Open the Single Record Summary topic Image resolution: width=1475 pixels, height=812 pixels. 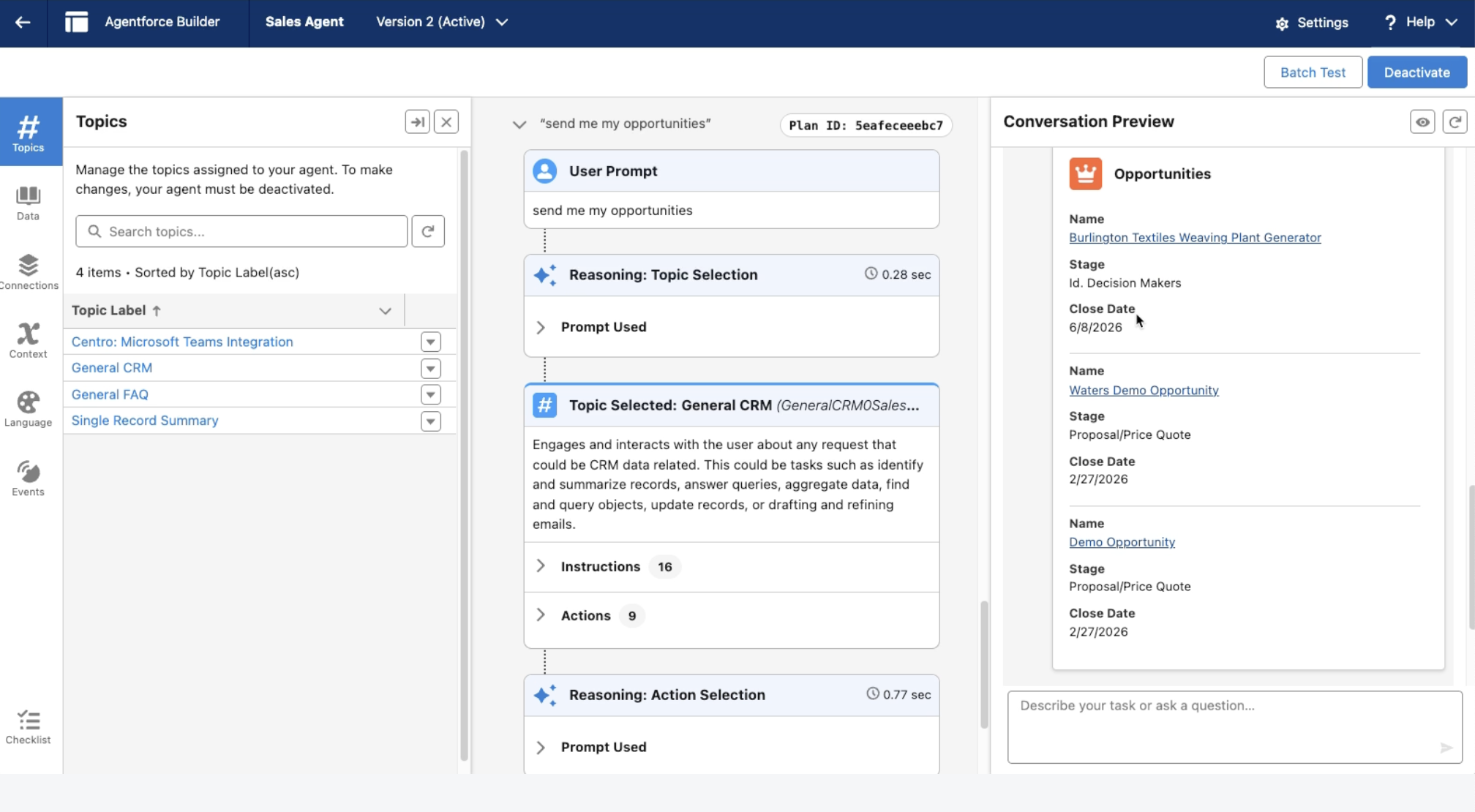click(145, 421)
